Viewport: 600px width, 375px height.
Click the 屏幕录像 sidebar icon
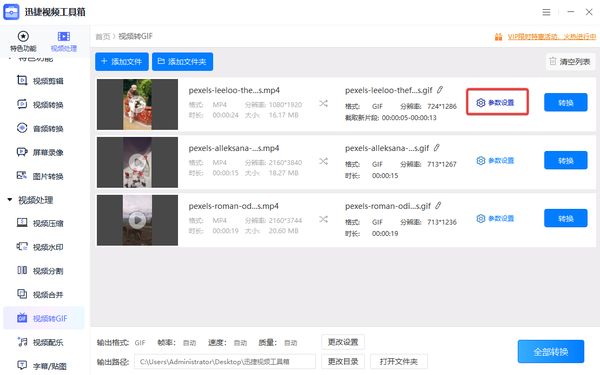point(22,152)
